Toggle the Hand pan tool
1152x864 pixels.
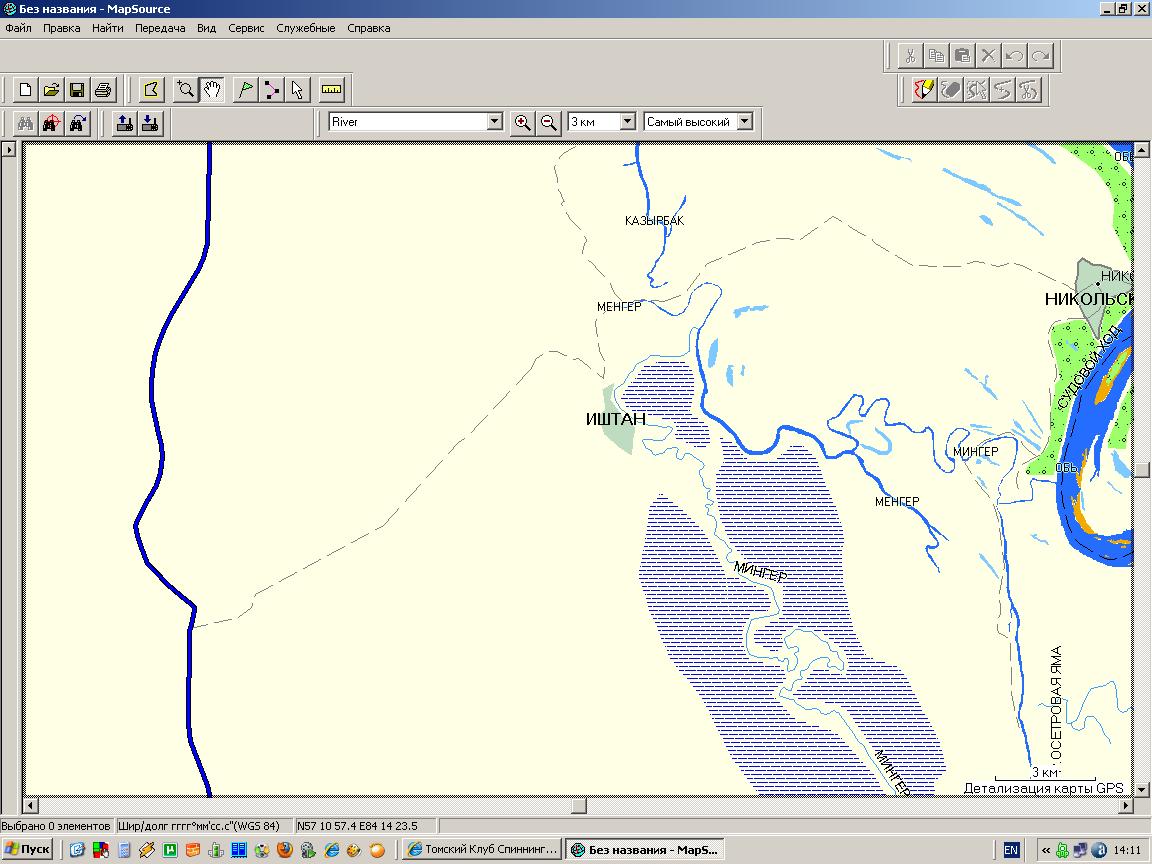click(x=212, y=90)
